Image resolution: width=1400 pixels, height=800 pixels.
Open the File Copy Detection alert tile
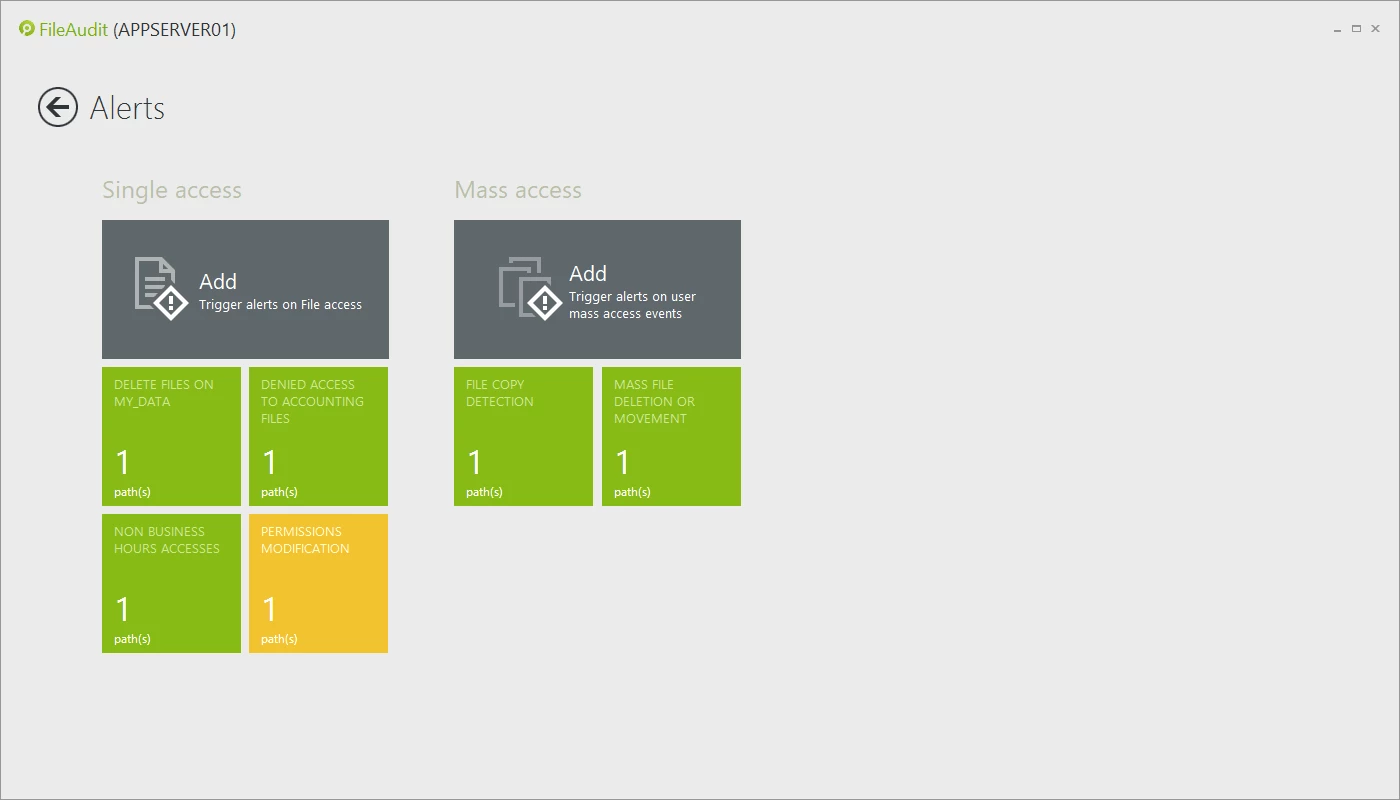click(523, 436)
